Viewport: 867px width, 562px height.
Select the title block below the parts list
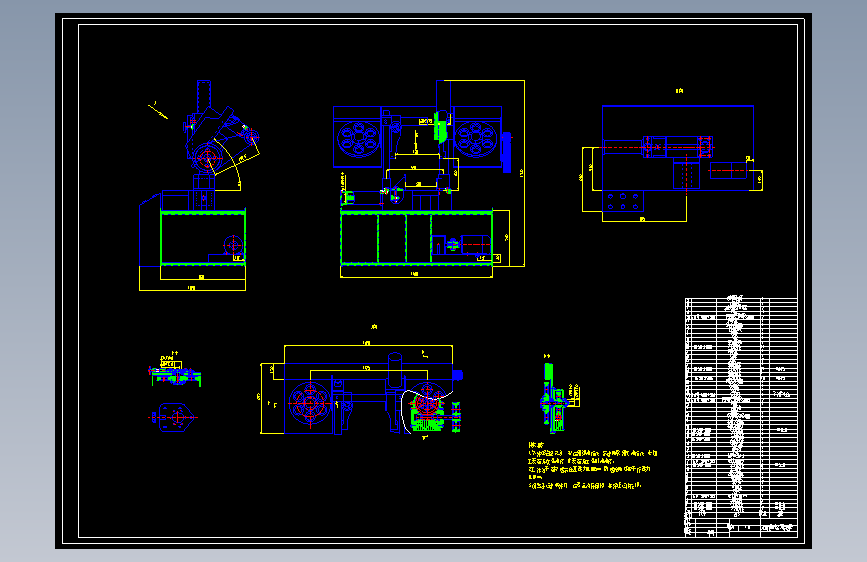coord(741,528)
